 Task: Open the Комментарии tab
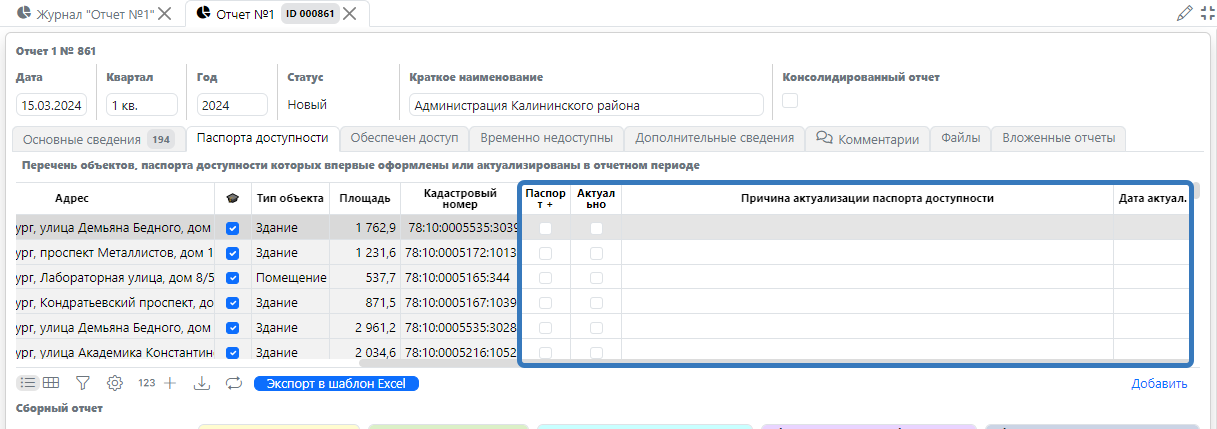tap(868, 139)
